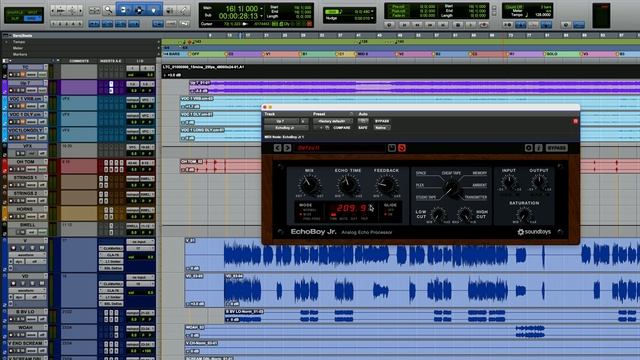Click the 209.9 echo time display
This screenshot has height=360, width=640.
click(352, 208)
